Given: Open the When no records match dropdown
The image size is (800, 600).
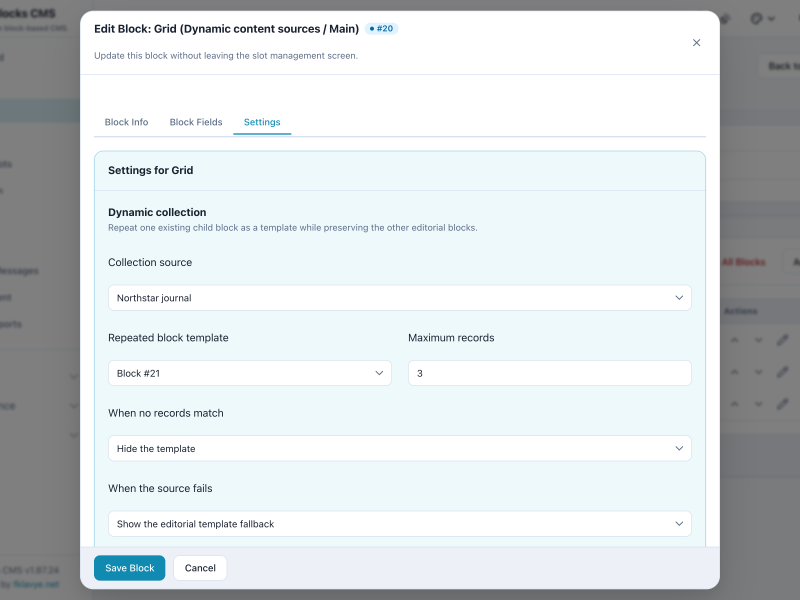Looking at the screenshot, I should 399,448.
